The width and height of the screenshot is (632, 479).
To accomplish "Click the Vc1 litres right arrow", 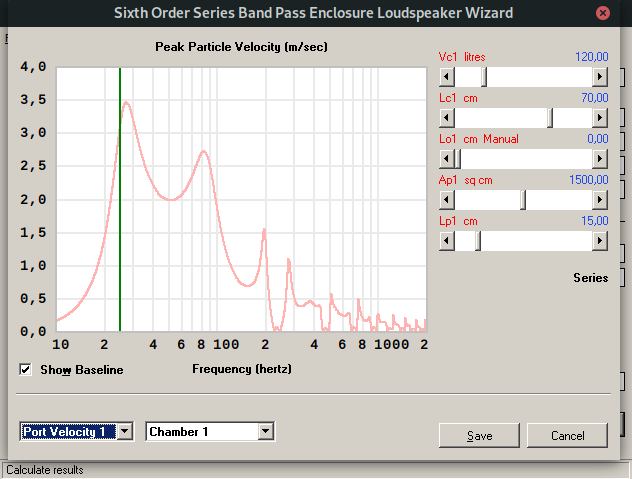I will [x=600, y=77].
